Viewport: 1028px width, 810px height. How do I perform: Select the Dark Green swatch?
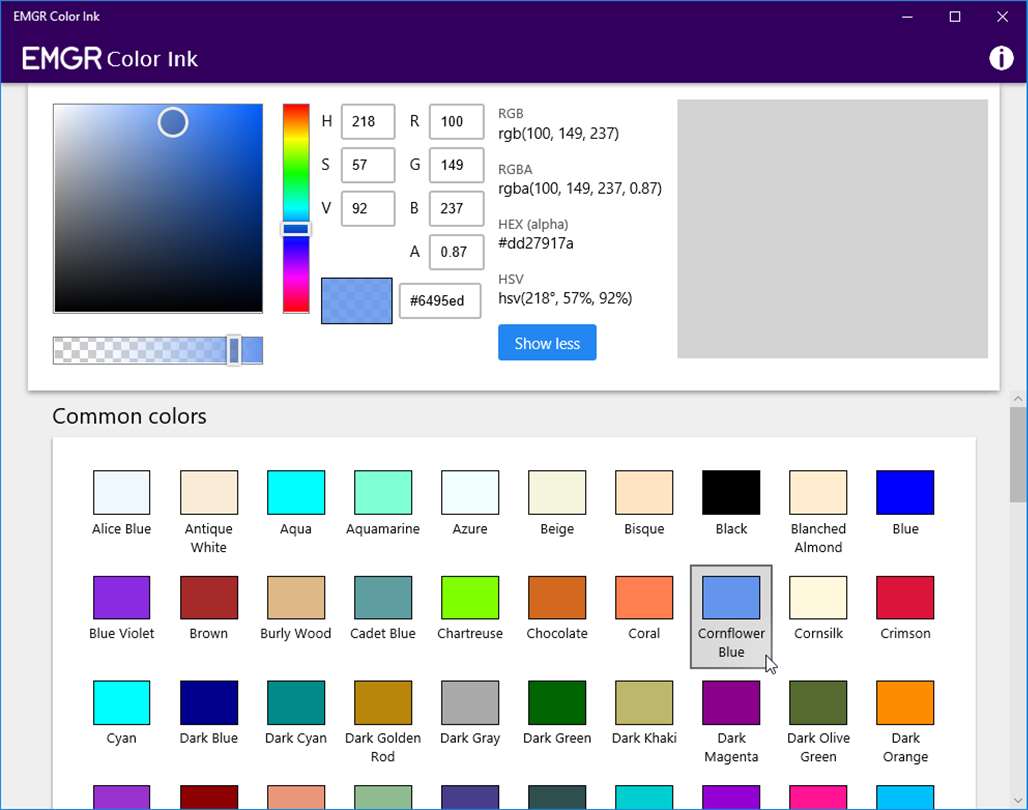click(557, 702)
